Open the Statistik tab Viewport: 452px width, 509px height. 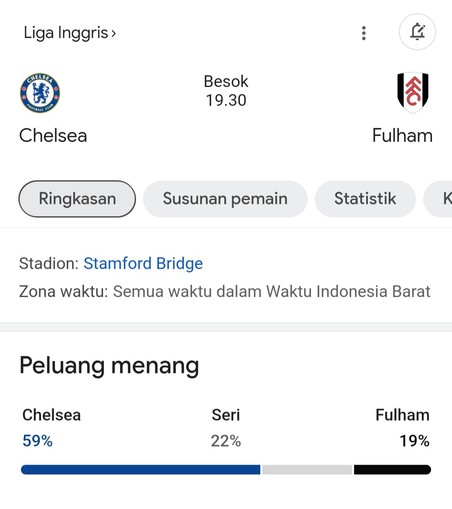[x=365, y=199]
